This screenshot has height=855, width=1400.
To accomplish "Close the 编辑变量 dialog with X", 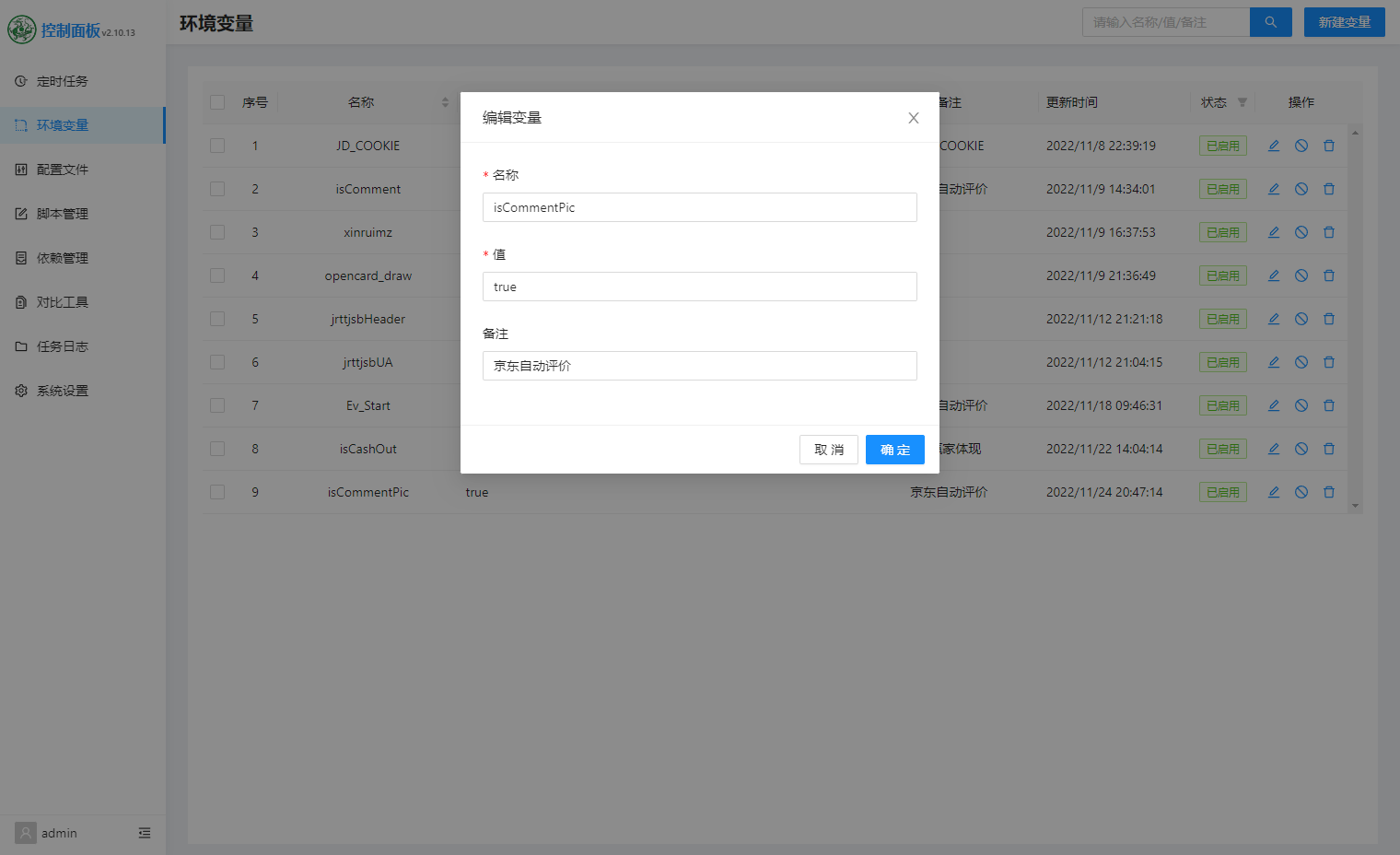I will (914, 118).
